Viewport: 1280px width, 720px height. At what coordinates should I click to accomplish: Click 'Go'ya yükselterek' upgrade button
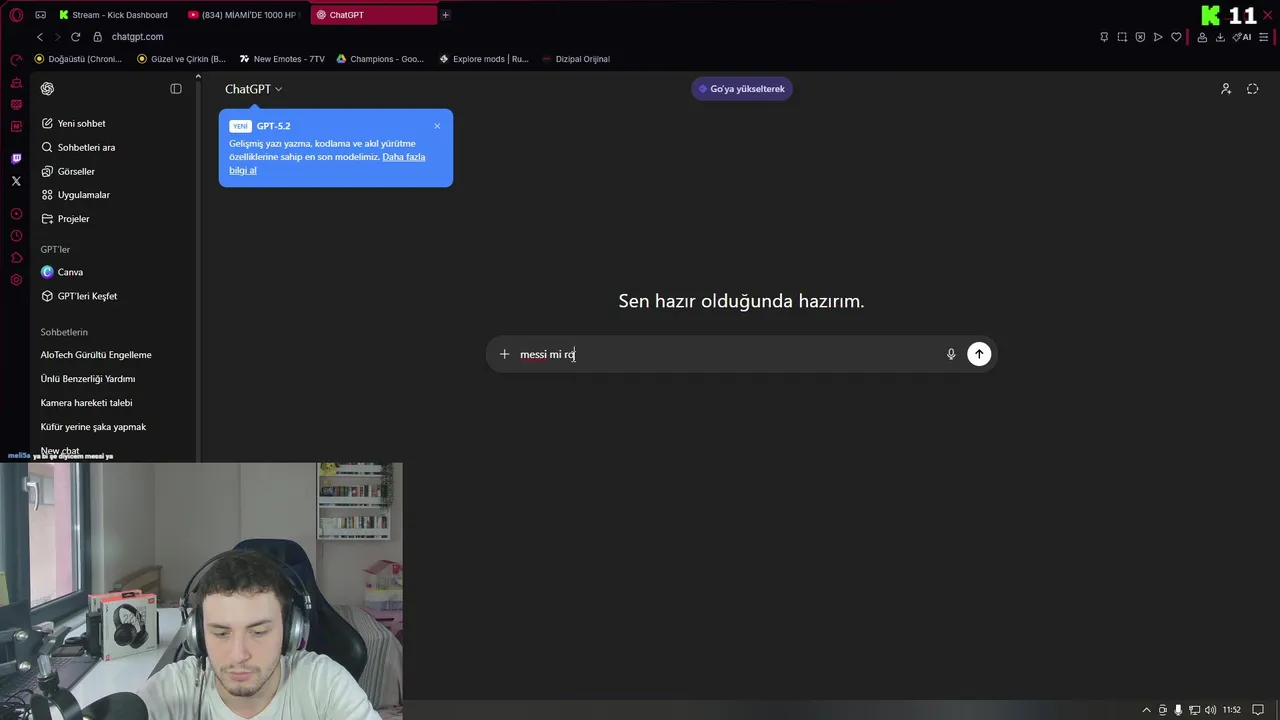coord(742,89)
